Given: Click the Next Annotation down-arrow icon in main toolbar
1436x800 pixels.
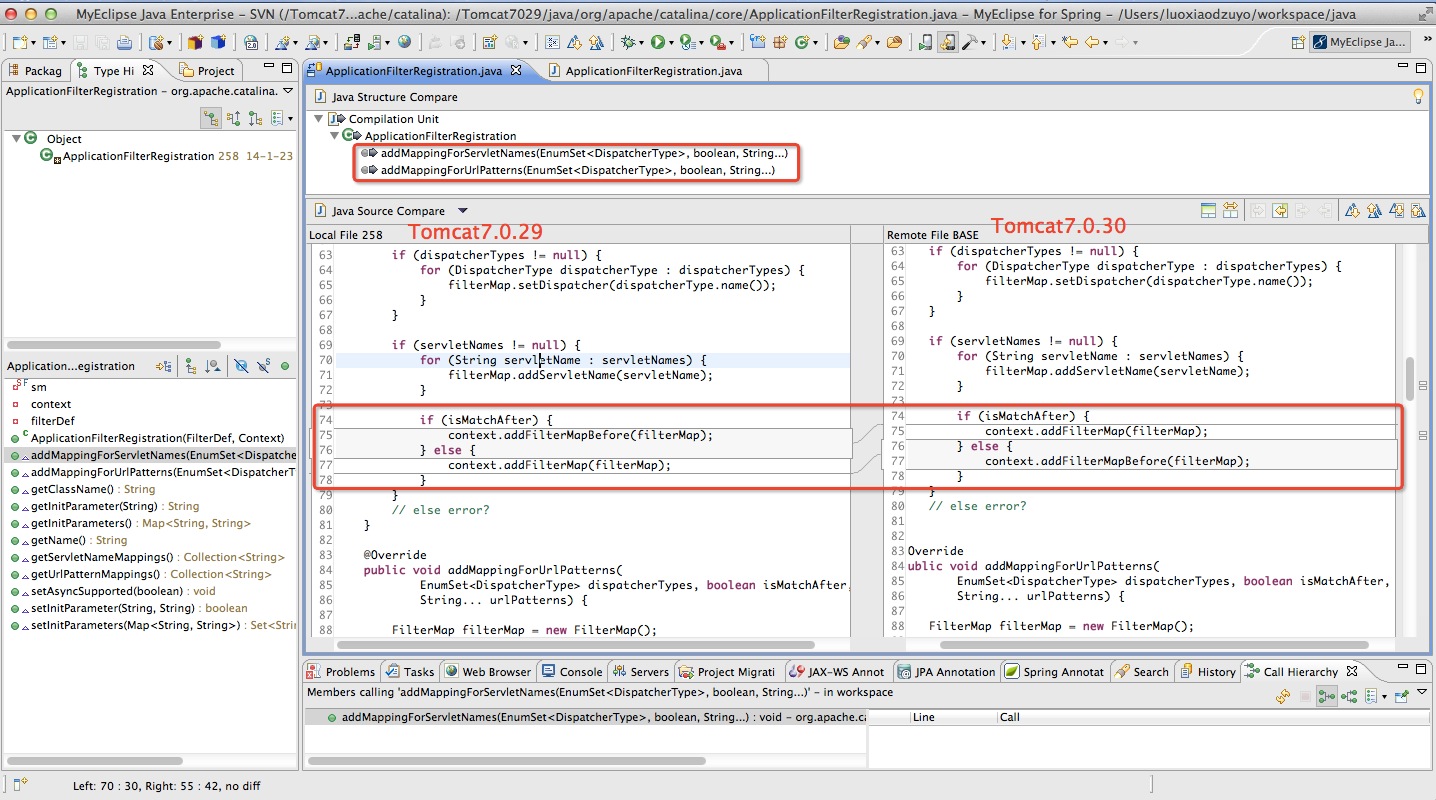Looking at the screenshot, I should (1007, 42).
